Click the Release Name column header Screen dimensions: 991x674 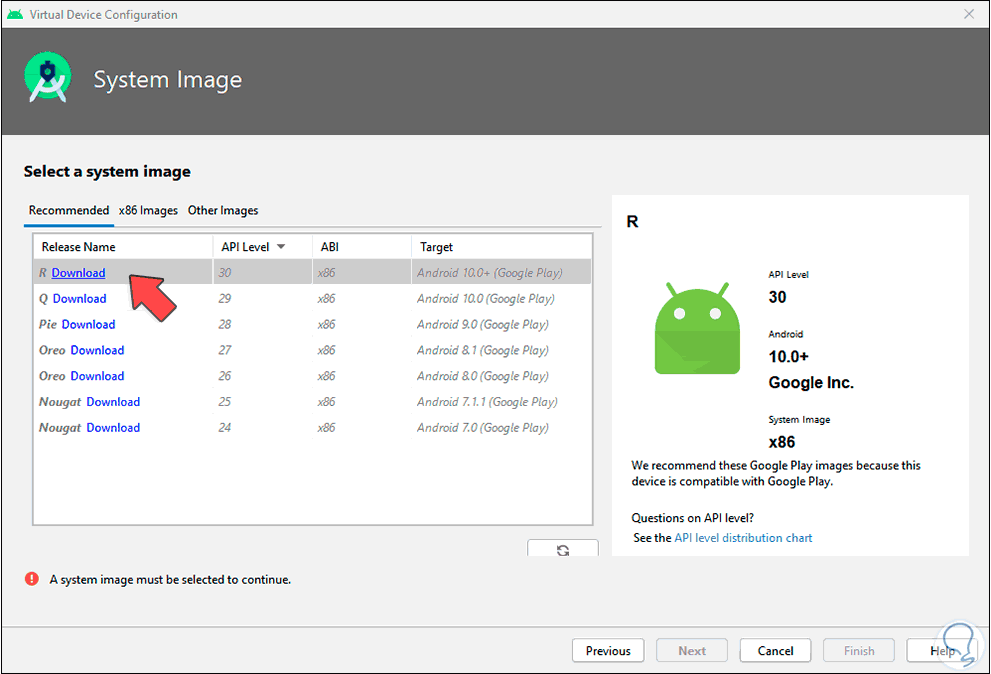point(78,247)
